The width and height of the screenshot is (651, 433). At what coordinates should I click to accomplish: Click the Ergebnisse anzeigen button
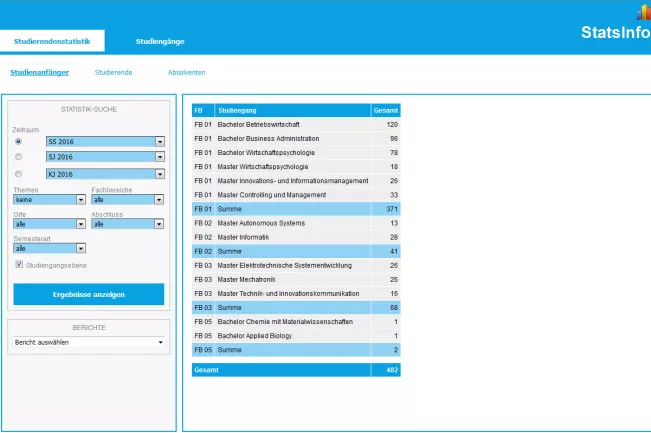[x=89, y=294]
